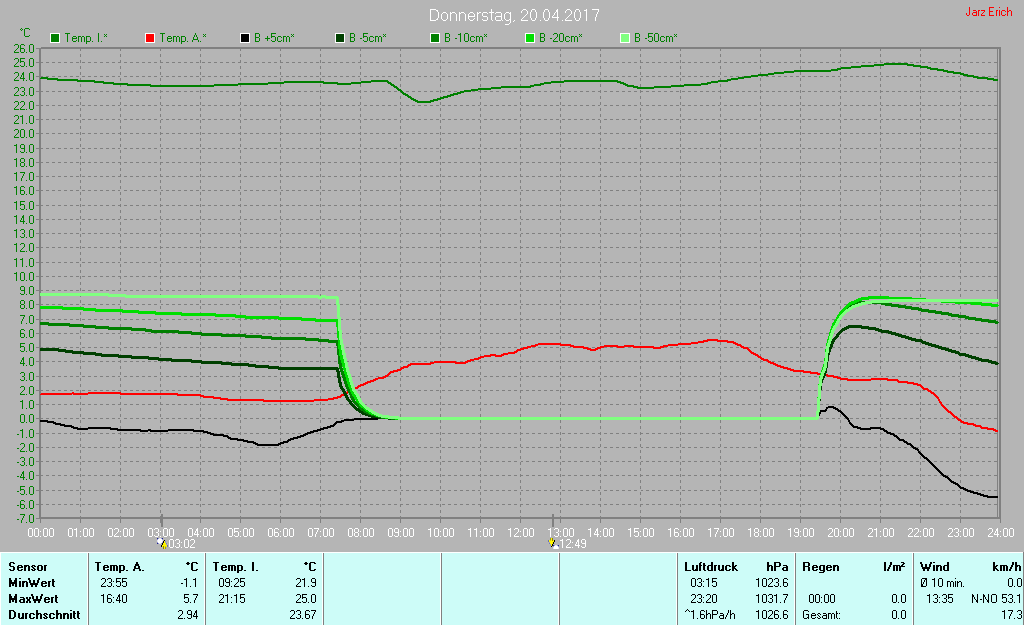Click the Sensor header in the table
The image size is (1024, 625).
[x=27, y=567]
